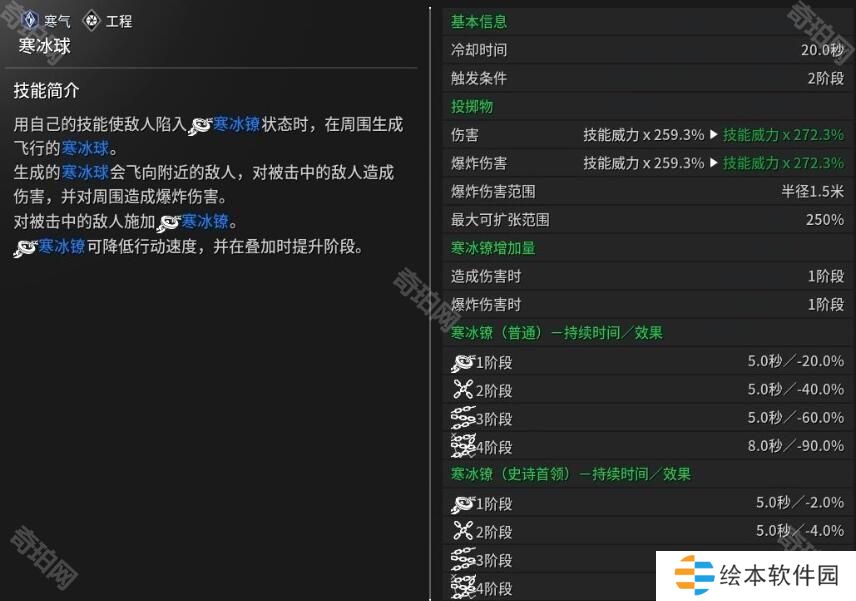Click the 寒冰球 skill title
The height and width of the screenshot is (601, 856).
tap(45, 46)
